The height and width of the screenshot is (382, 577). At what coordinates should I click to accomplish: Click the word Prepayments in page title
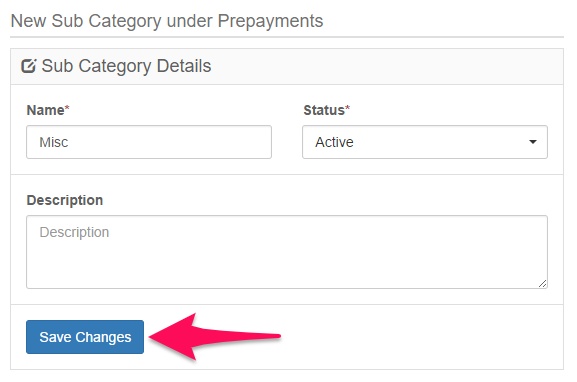270,21
